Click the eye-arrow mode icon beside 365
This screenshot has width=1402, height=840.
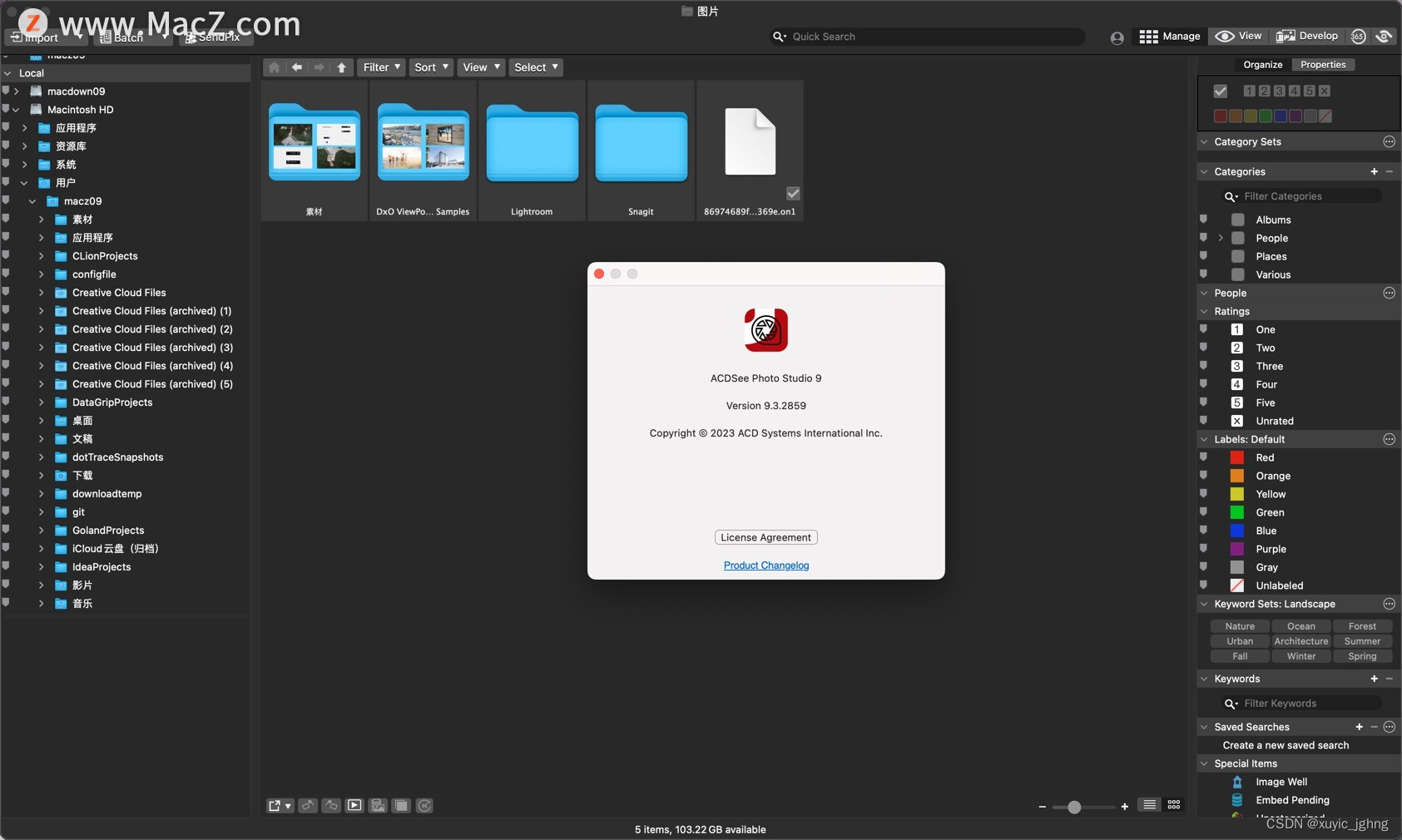click(1385, 36)
